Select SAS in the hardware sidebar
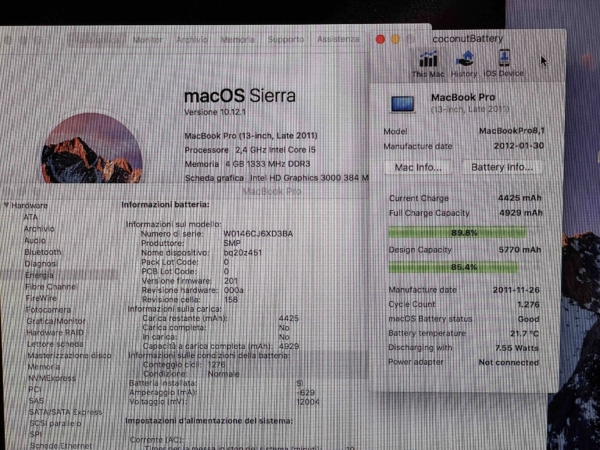This screenshot has width=600, height=450. 36,401
